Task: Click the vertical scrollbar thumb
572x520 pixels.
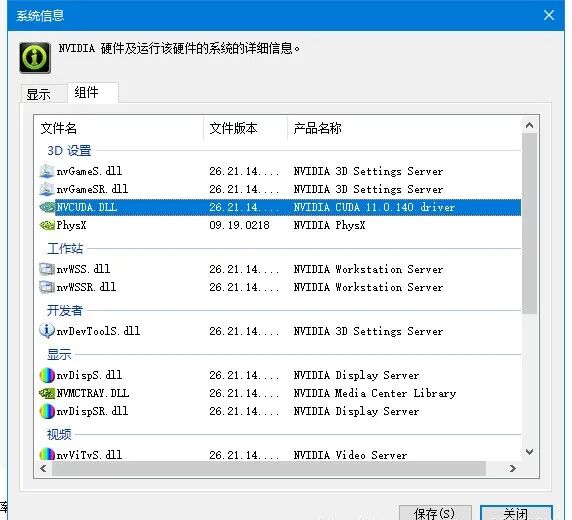Action: click(x=529, y=223)
